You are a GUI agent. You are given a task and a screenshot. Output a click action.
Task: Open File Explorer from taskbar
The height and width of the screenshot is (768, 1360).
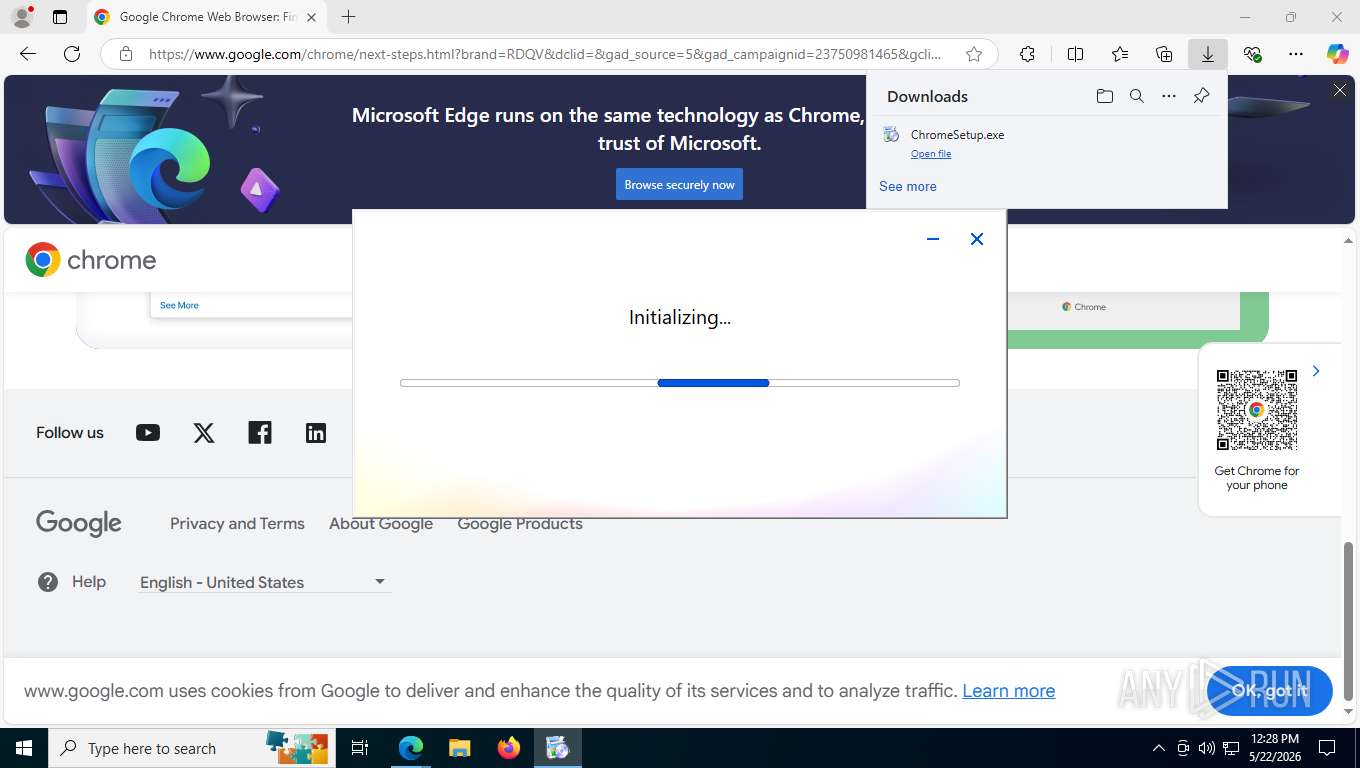(x=459, y=748)
